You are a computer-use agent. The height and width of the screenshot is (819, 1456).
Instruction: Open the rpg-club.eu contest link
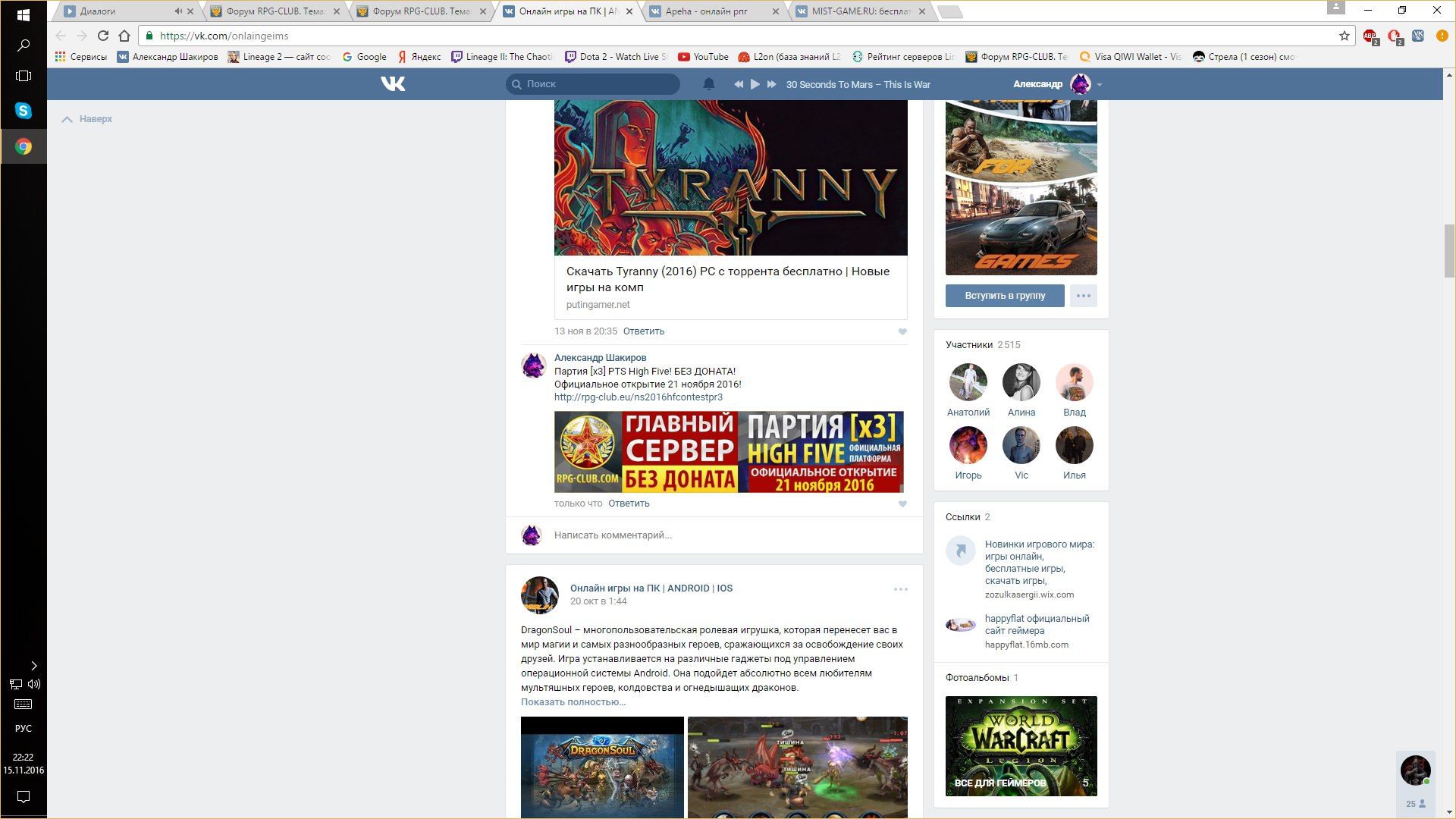tap(638, 397)
